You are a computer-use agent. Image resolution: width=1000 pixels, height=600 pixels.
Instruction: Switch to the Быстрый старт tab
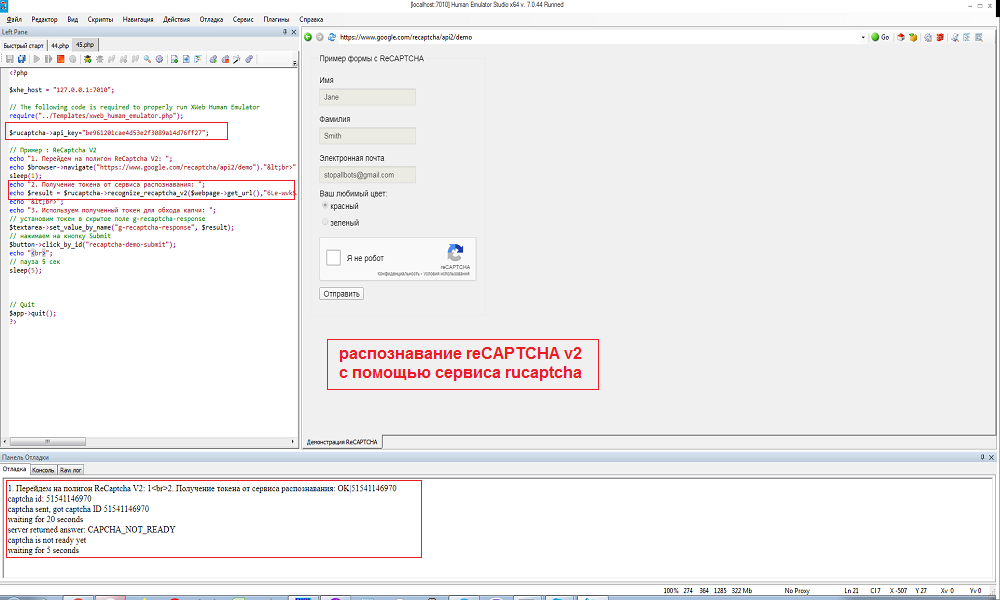click(x=24, y=45)
